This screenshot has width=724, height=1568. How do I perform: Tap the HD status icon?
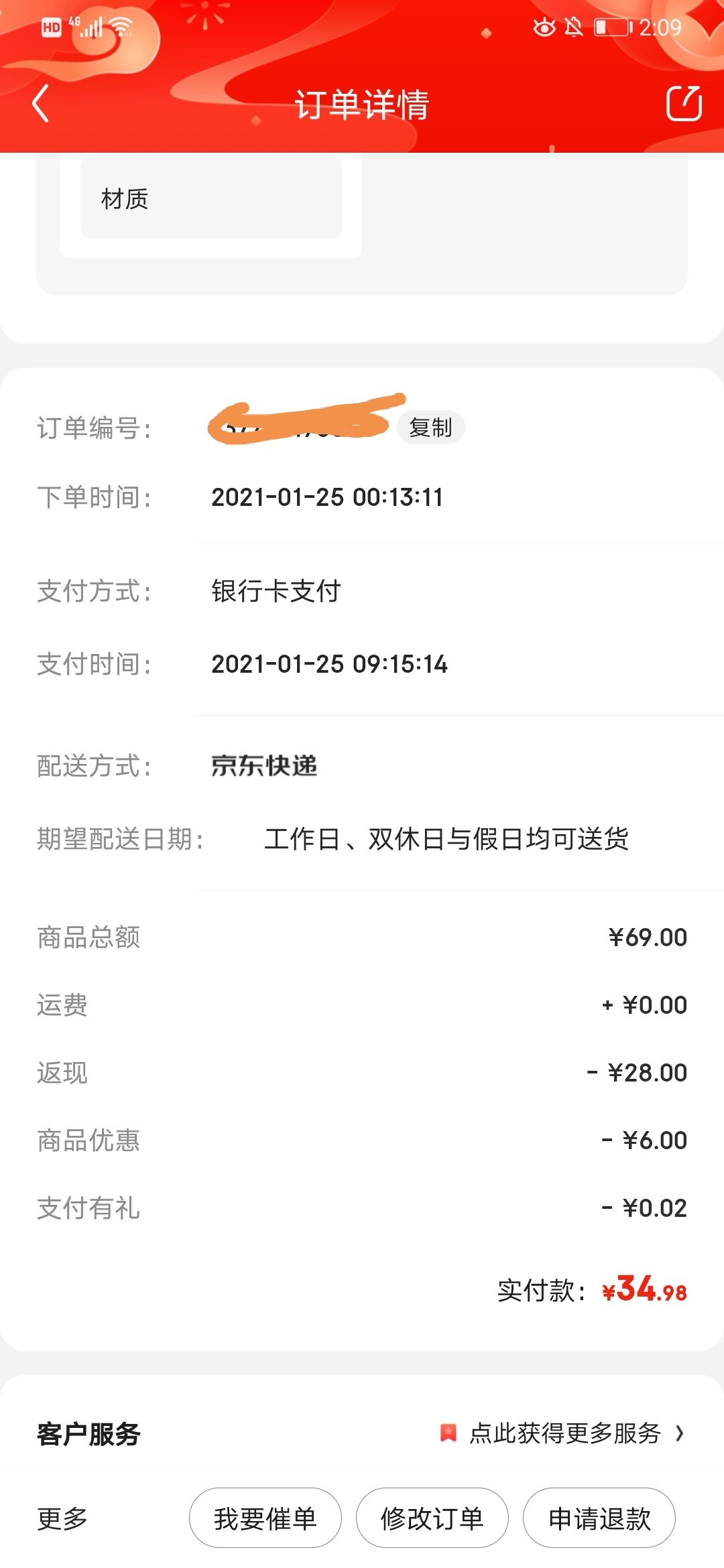coord(51,27)
